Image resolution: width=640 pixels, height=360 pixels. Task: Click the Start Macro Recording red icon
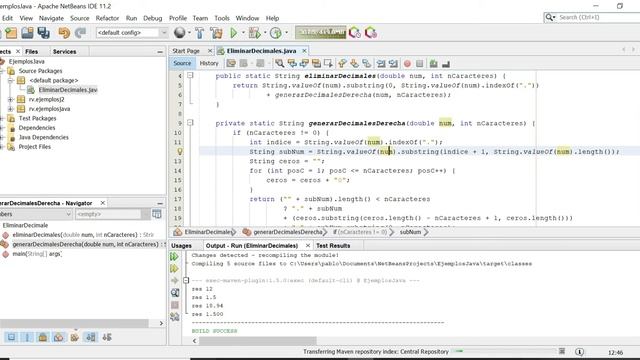pos(407,63)
